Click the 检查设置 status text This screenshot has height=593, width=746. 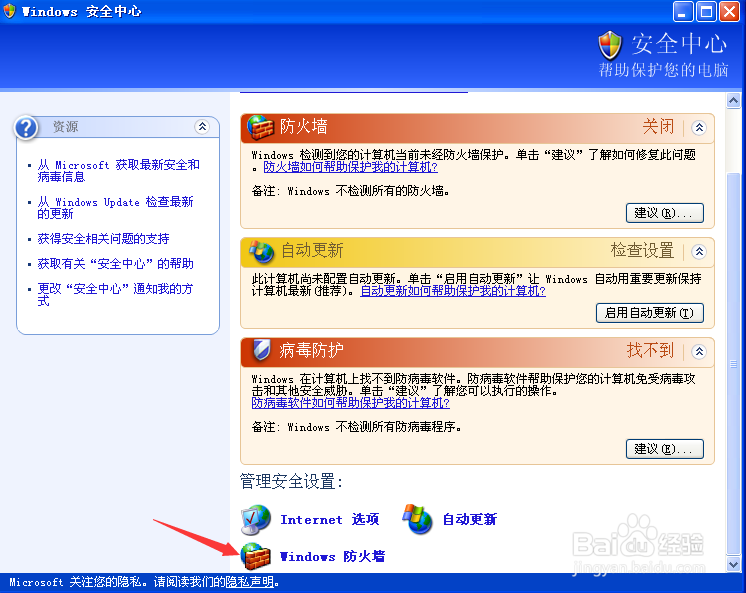[x=642, y=250]
